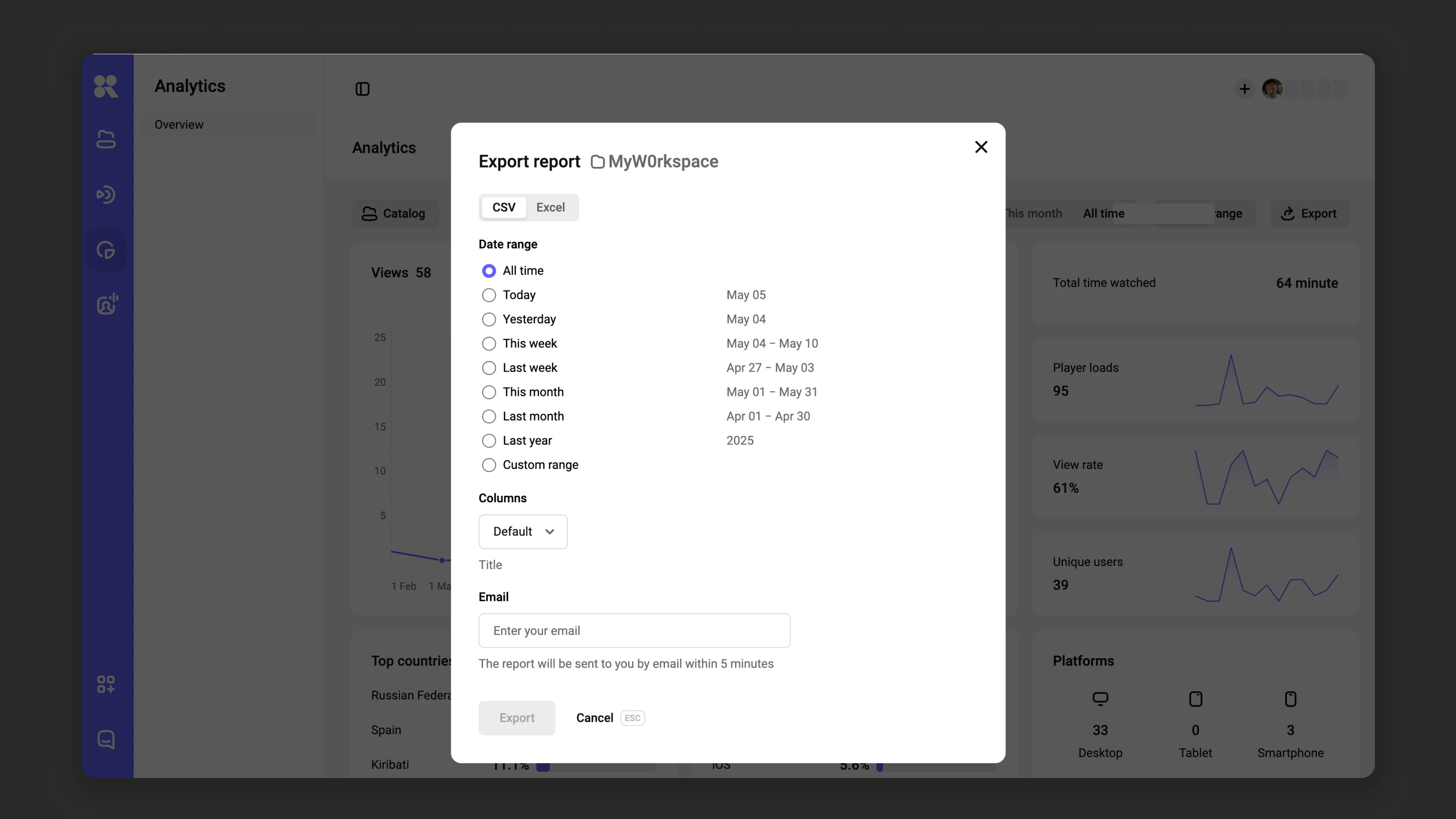Screen dimensions: 1456x819
Task: Switch to the CSV format tab
Action: pos(504,207)
